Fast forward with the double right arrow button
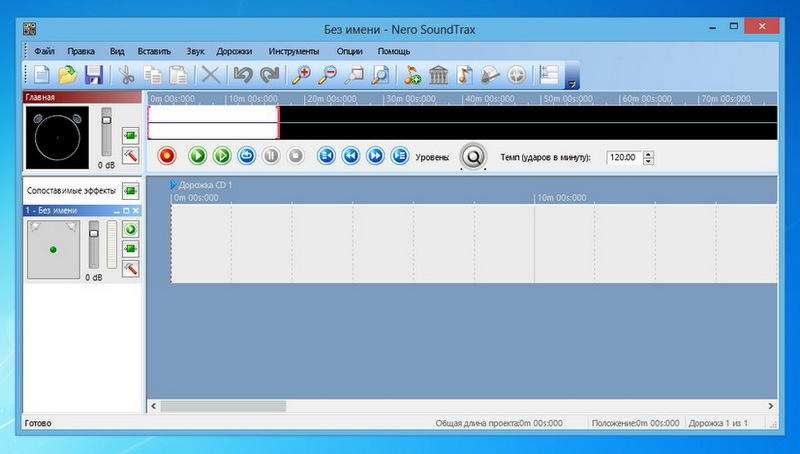The width and height of the screenshot is (800, 454). (x=375, y=156)
